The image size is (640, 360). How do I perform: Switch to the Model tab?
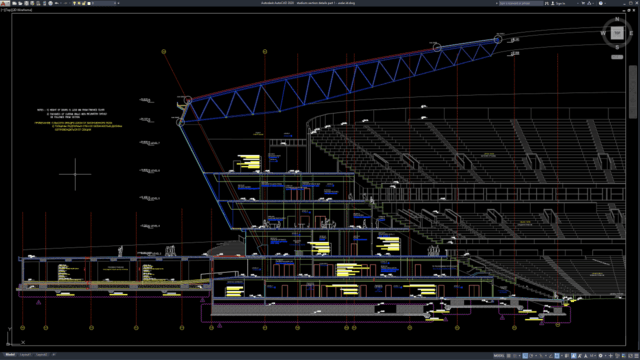pyautogui.click(x=10, y=355)
